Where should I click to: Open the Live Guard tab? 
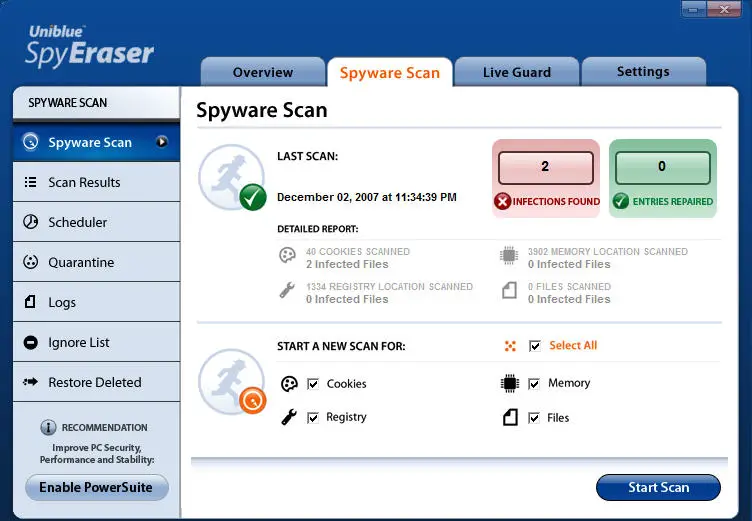pyautogui.click(x=517, y=72)
